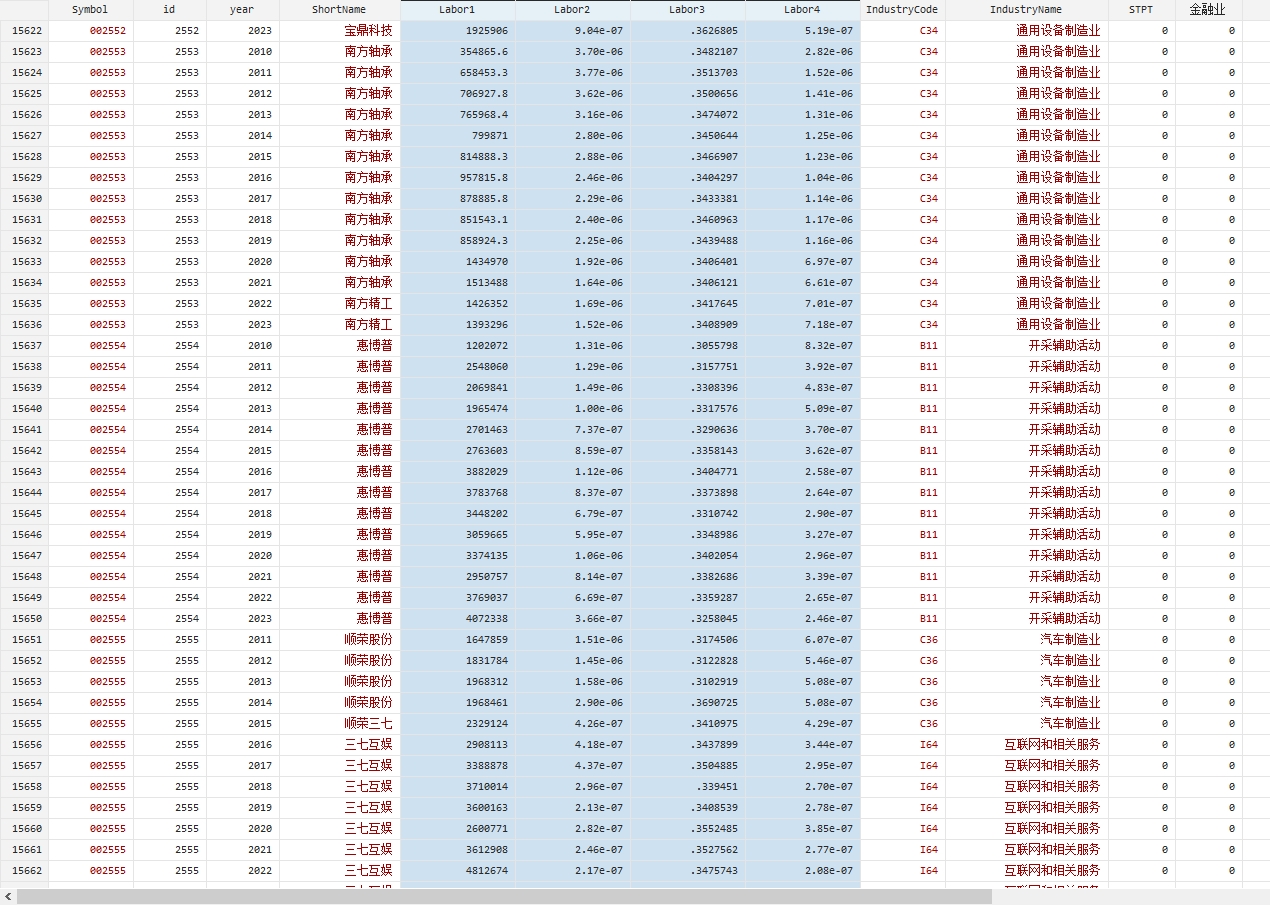Click Labor2 value 2.90e-06
1270x905 pixels.
[599, 703]
